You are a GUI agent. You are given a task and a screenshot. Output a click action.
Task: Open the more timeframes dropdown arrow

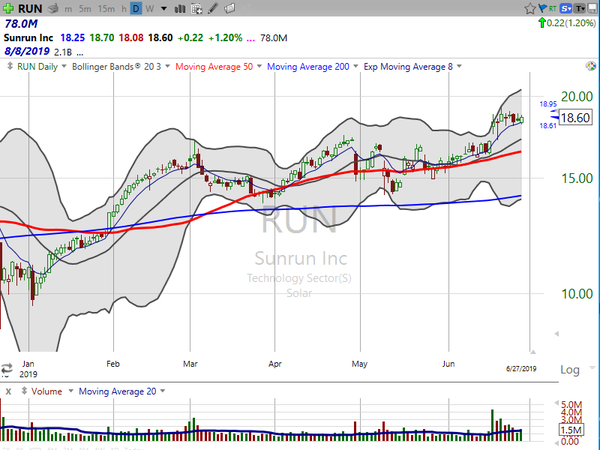[164, 8]
